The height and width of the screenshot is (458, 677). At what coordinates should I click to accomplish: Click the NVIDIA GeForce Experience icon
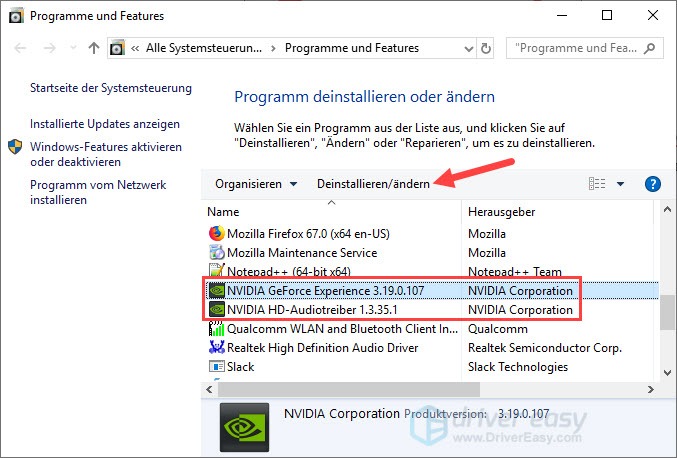click(x=216, y=291)
